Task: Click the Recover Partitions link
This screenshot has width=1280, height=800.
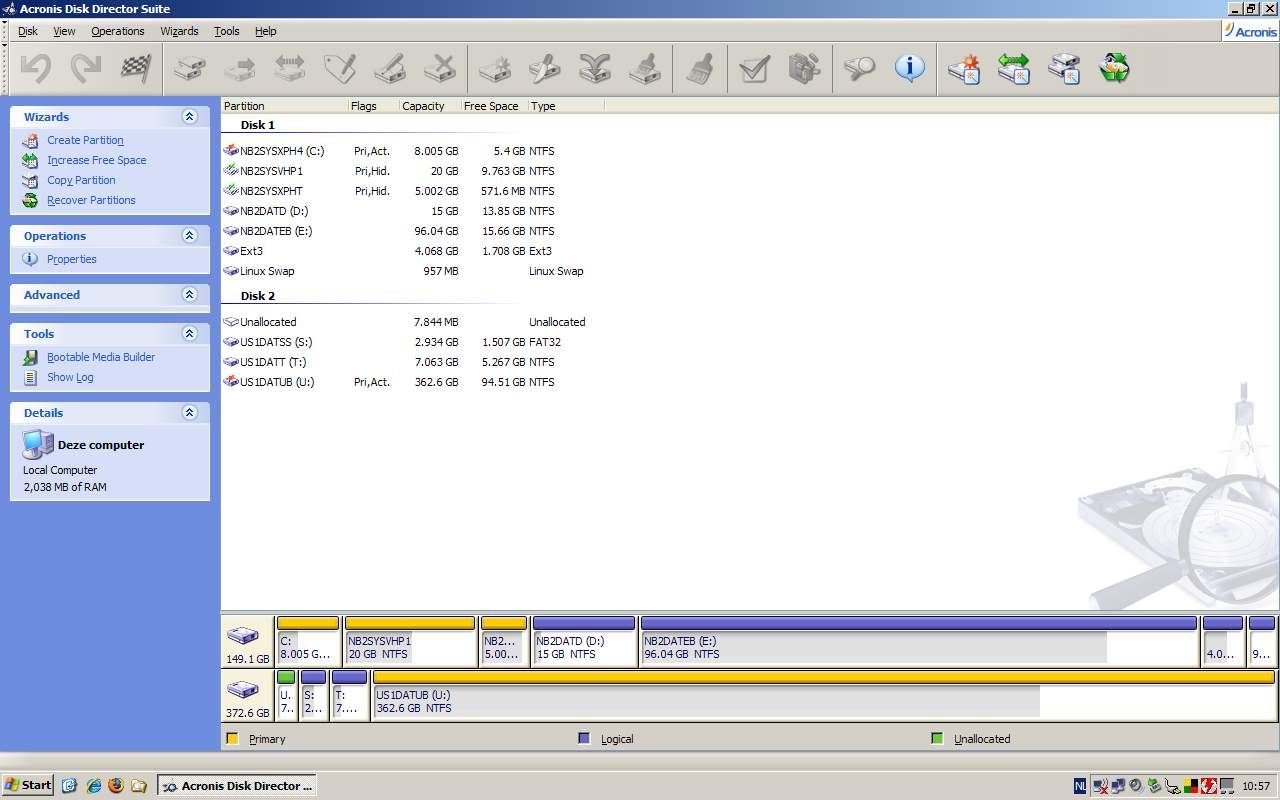Action: [x=91, y=200]
